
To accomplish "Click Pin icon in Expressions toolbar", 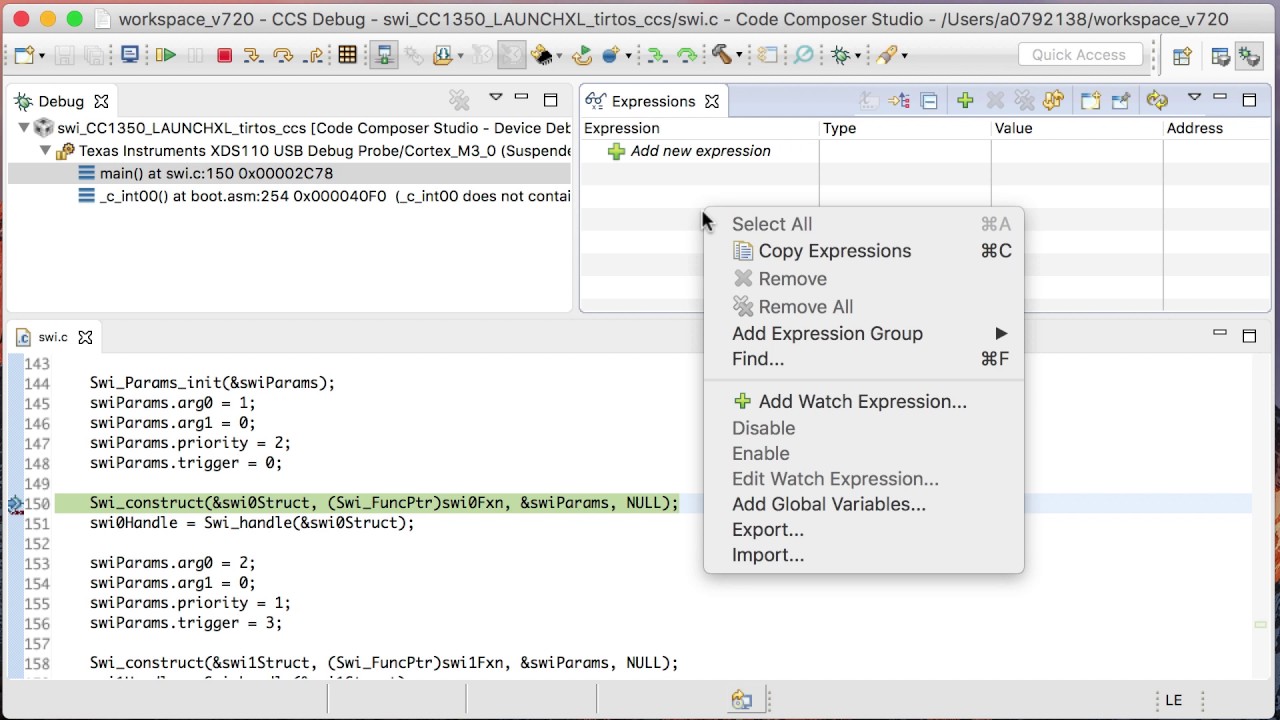I will pos(1121,101).
